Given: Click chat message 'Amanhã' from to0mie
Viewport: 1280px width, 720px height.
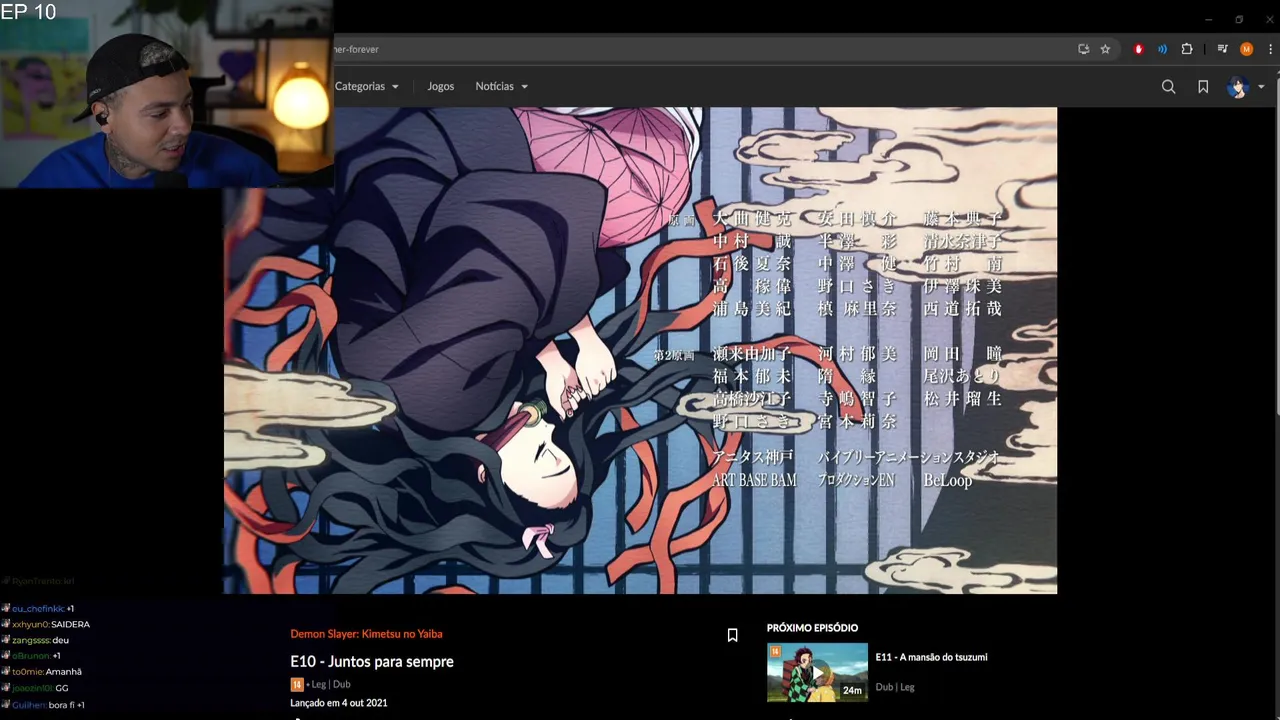Looking at the screenshot, I should point(42,672).
